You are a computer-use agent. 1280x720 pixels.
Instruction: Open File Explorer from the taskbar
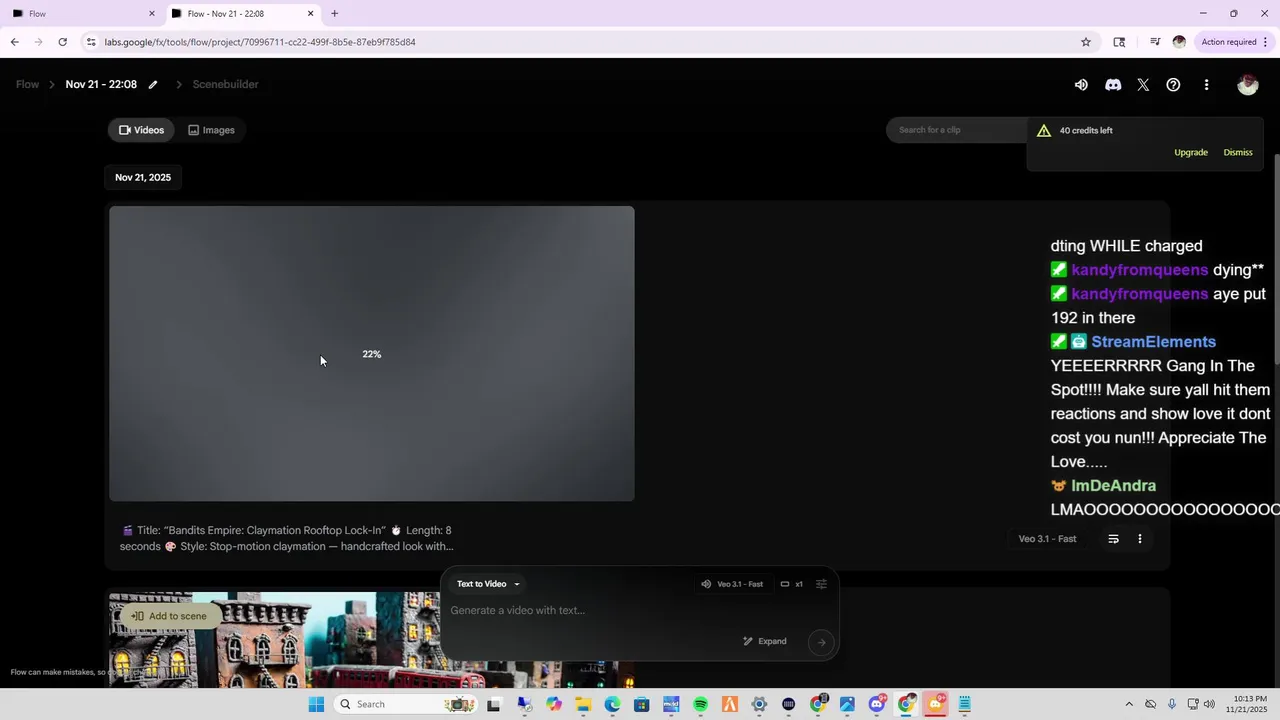pos(583,705)
